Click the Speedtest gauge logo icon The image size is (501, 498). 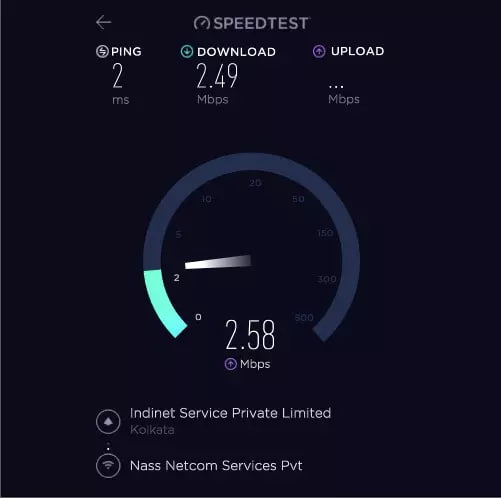point(202,23)
